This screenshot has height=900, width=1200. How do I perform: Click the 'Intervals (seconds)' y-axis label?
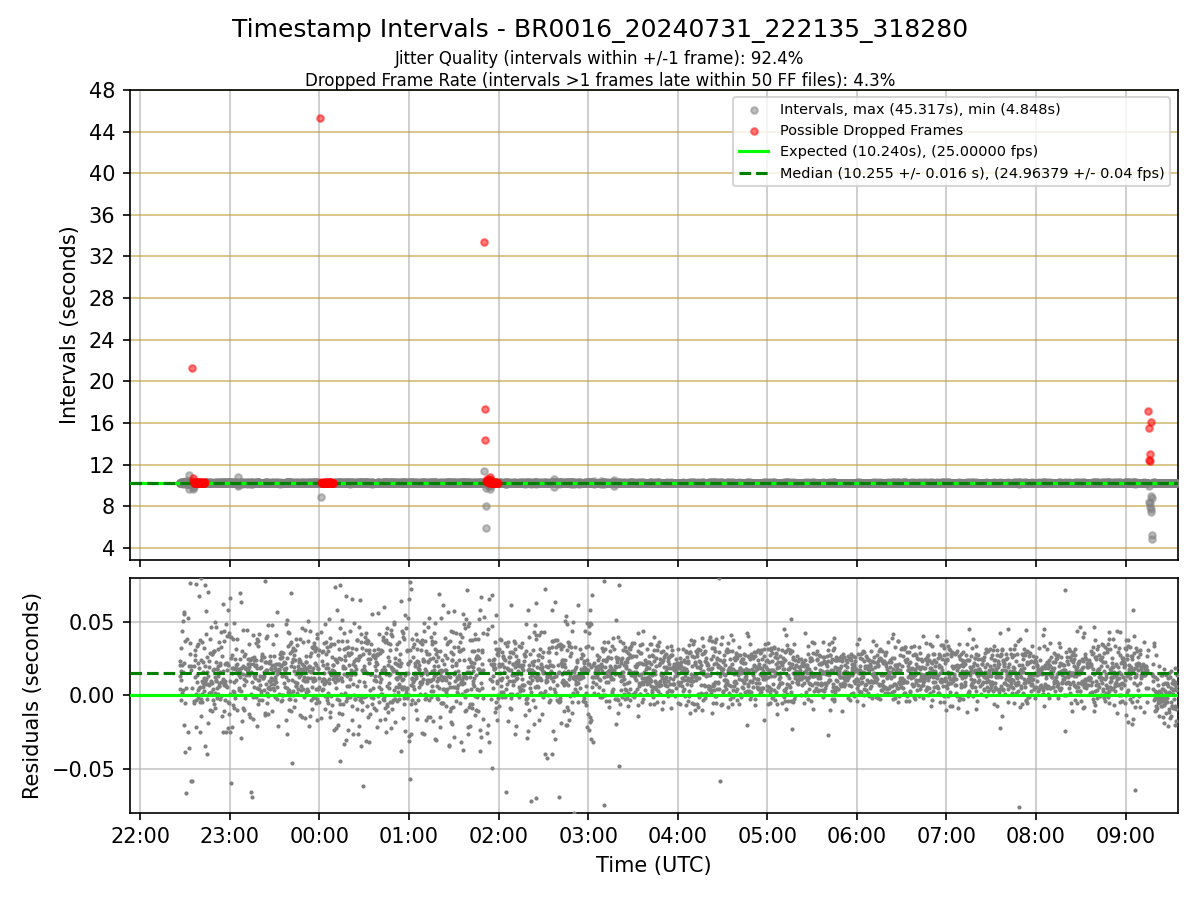tap(69, 325)
